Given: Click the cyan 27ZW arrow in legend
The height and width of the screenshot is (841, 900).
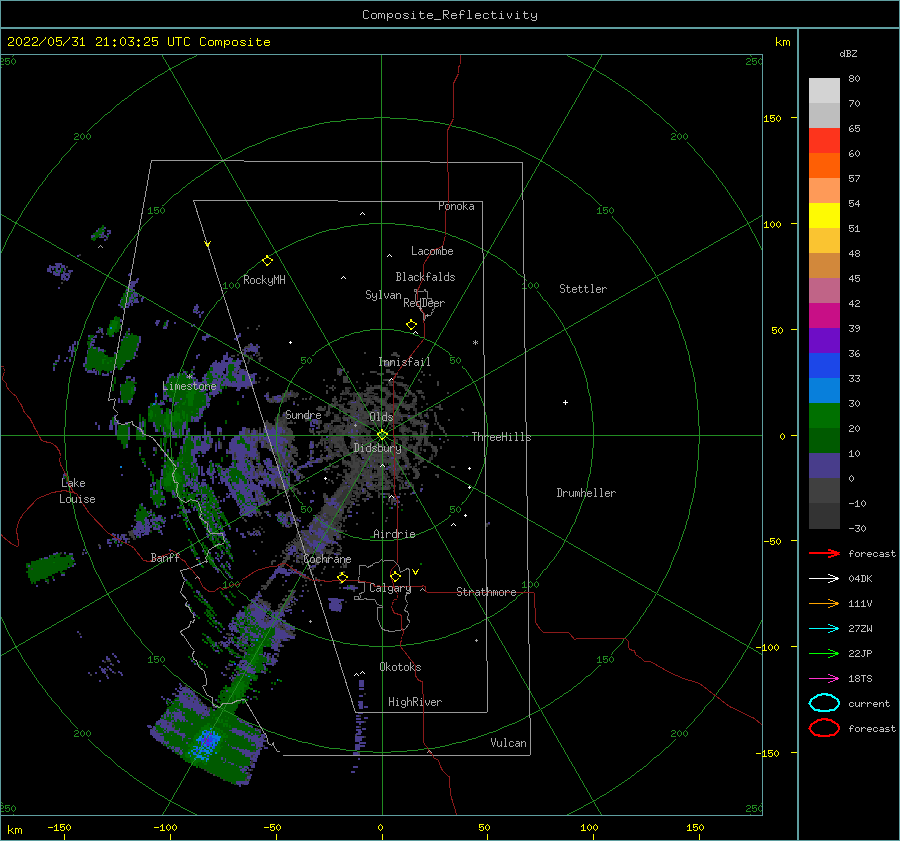Looking at the screenshot, I should [824, 629].
